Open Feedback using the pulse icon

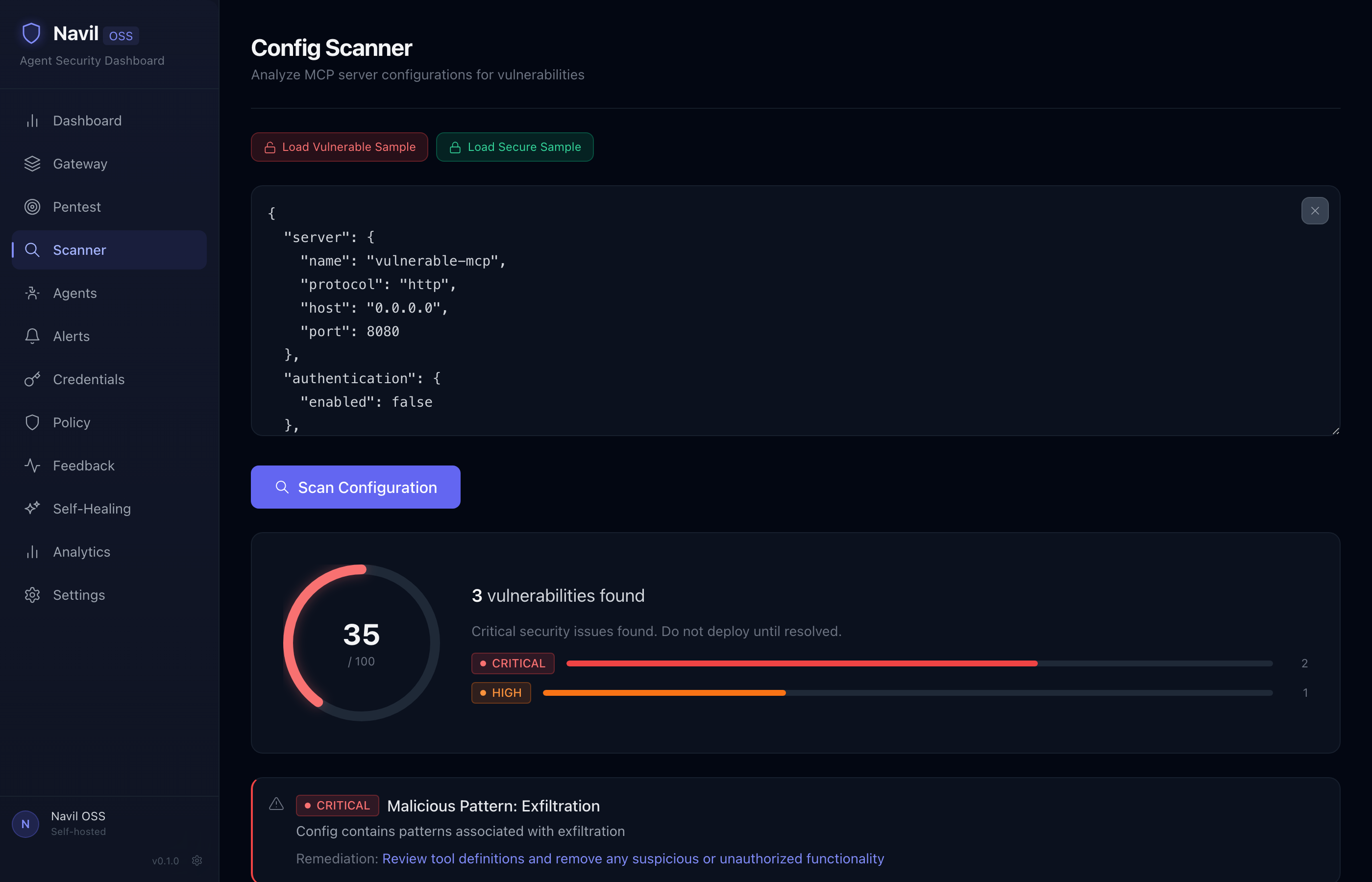tap(32, 465)
